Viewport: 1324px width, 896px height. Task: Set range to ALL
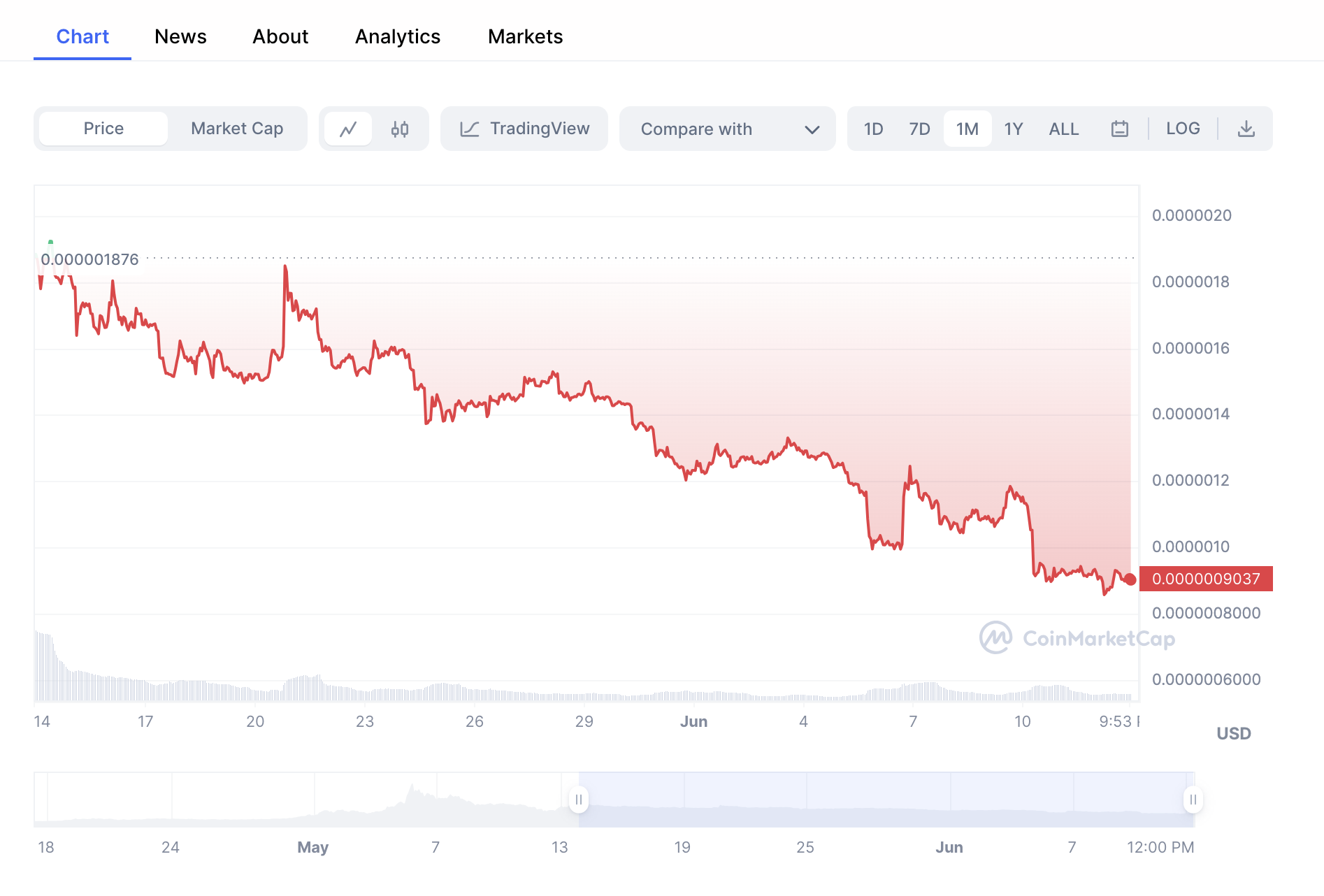(x=1064, y=129)
